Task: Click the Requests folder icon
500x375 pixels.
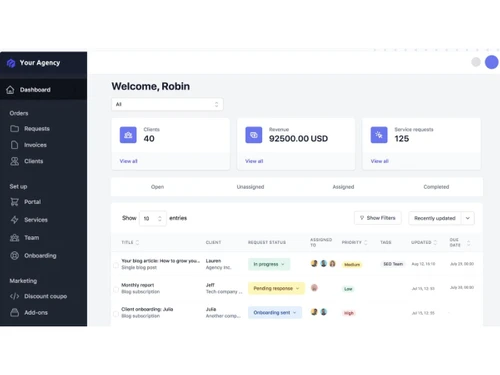Action: coord(14,128)
